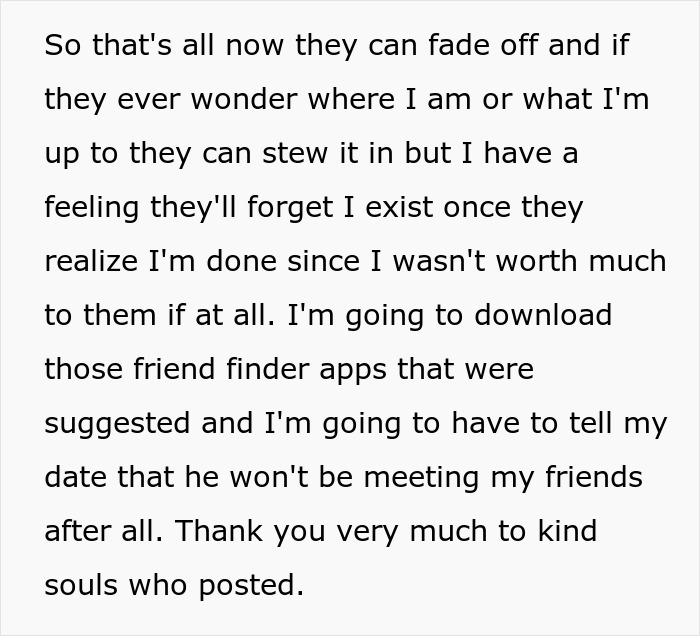Click the phrase "tell my"
The image size is (700, 636).
pyautogui.click(x=610, y=424)
